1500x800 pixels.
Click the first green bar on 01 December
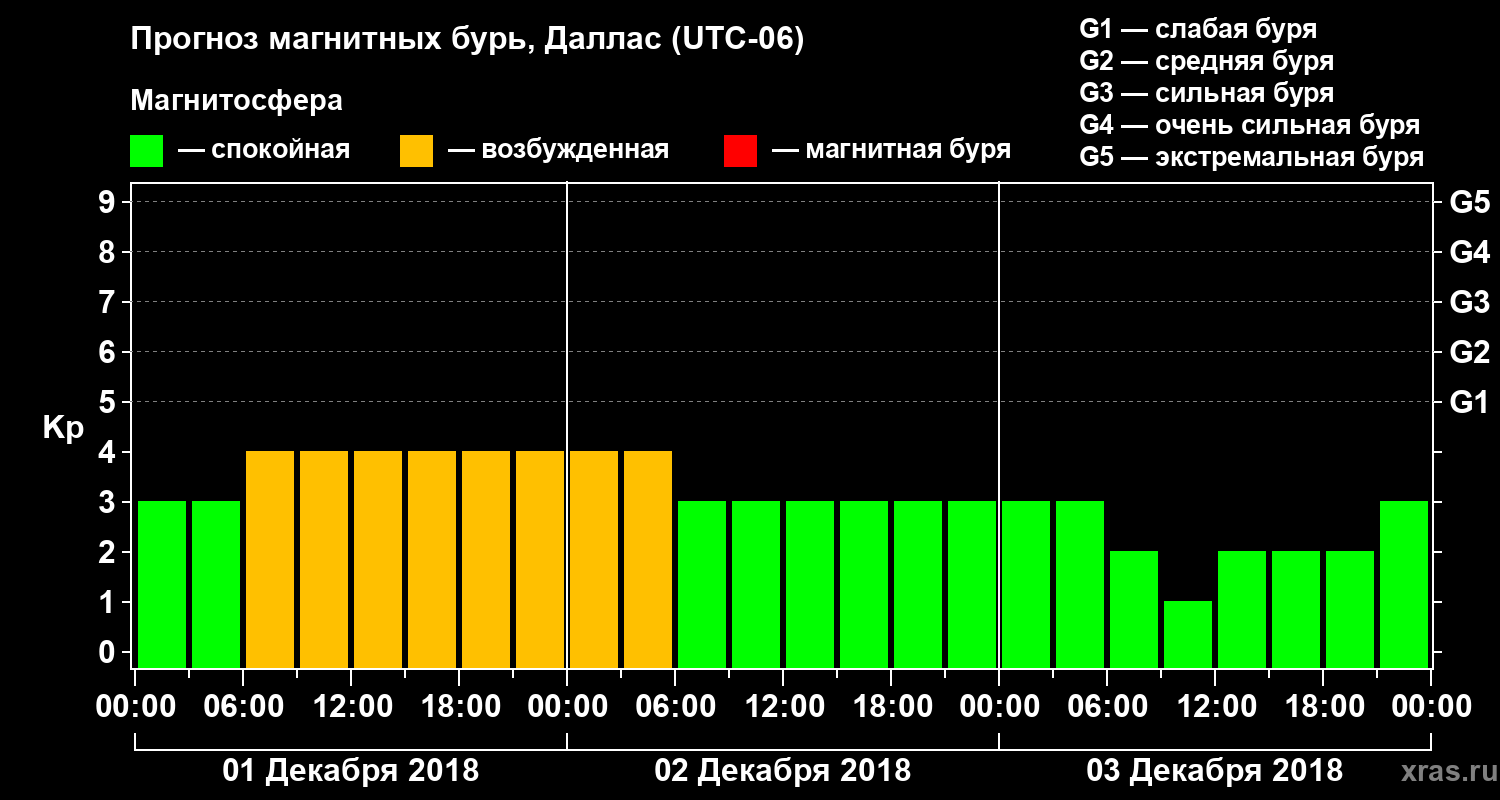click(162, 584)
